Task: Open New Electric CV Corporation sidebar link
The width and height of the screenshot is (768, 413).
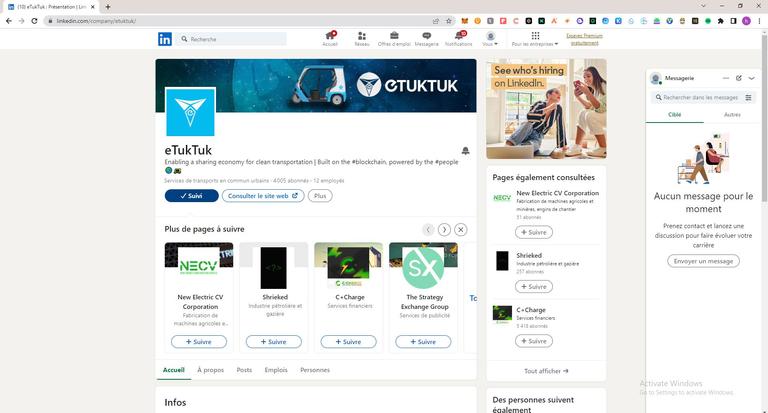Action: (x=557, y=193)
